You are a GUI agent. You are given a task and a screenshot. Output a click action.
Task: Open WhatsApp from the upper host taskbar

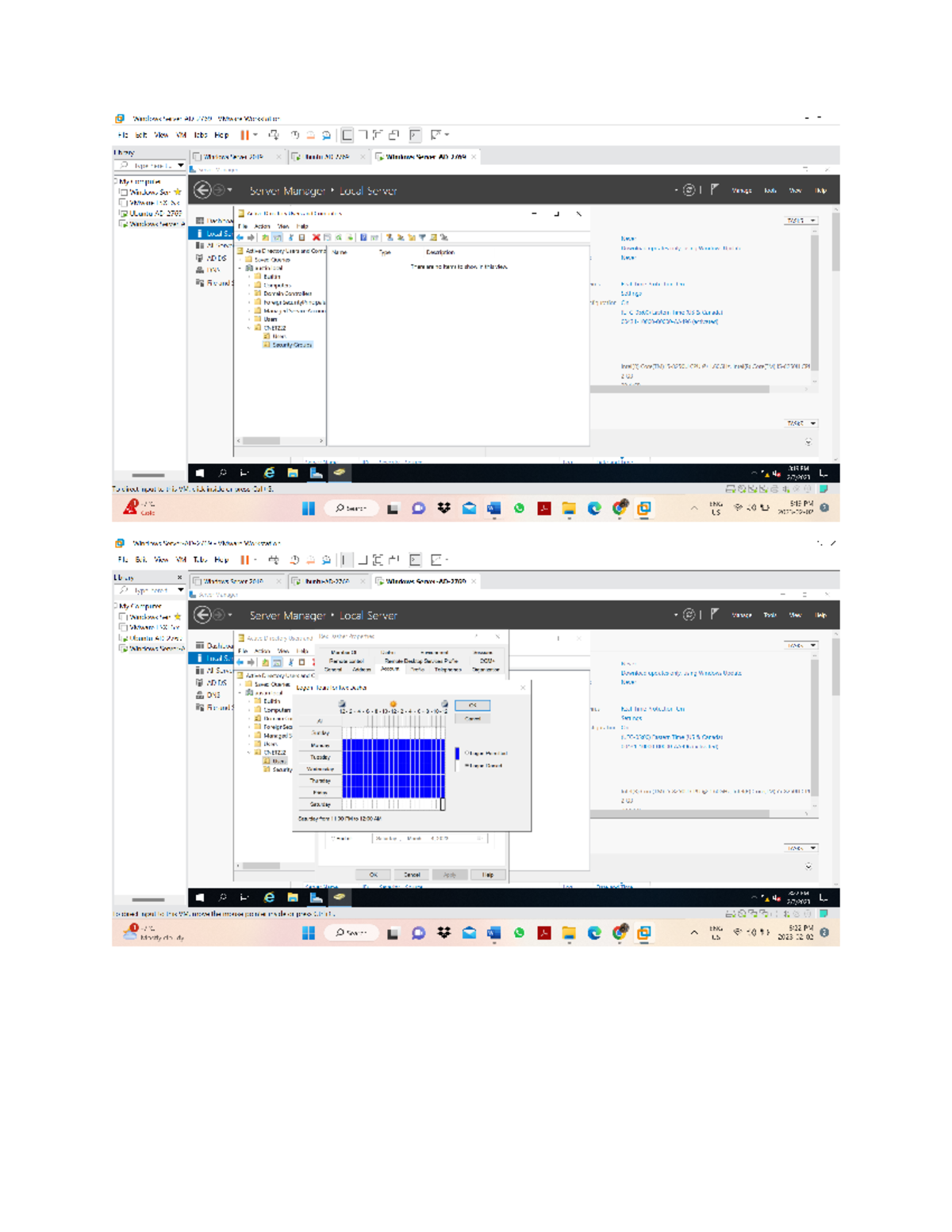pos(519,509)
